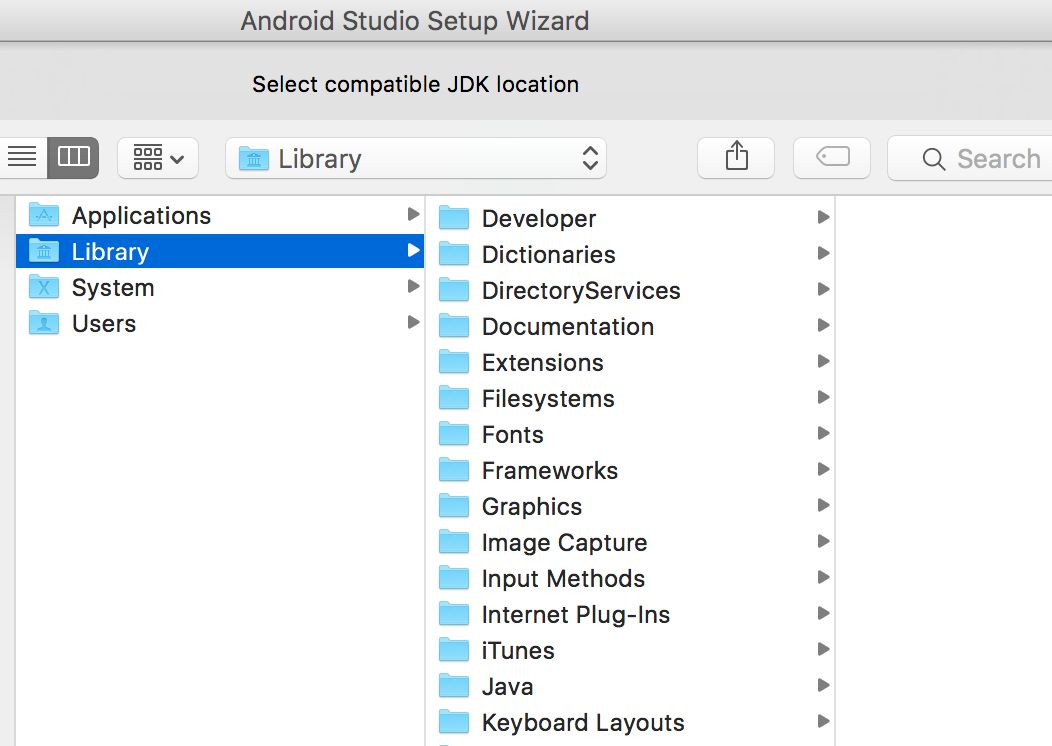Viewport: 1052px width, 746px height.
Task: Select the Dictionaries folder name
Action: pos(549,255)
